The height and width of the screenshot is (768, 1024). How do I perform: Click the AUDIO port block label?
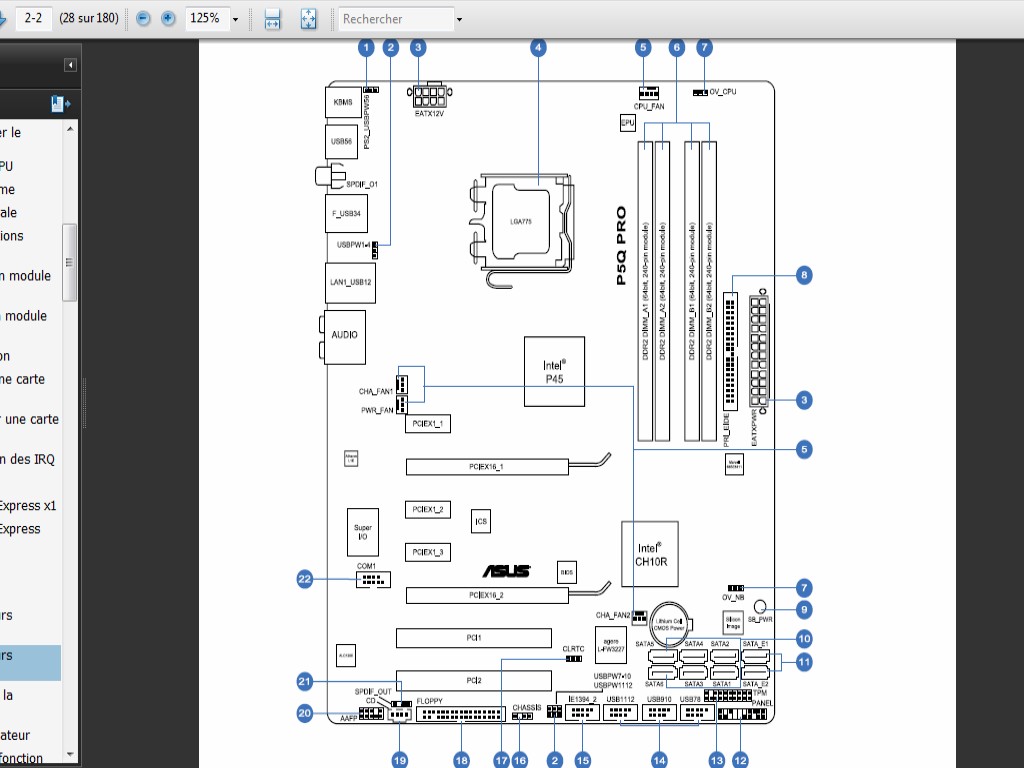click(x=344, y=334)
